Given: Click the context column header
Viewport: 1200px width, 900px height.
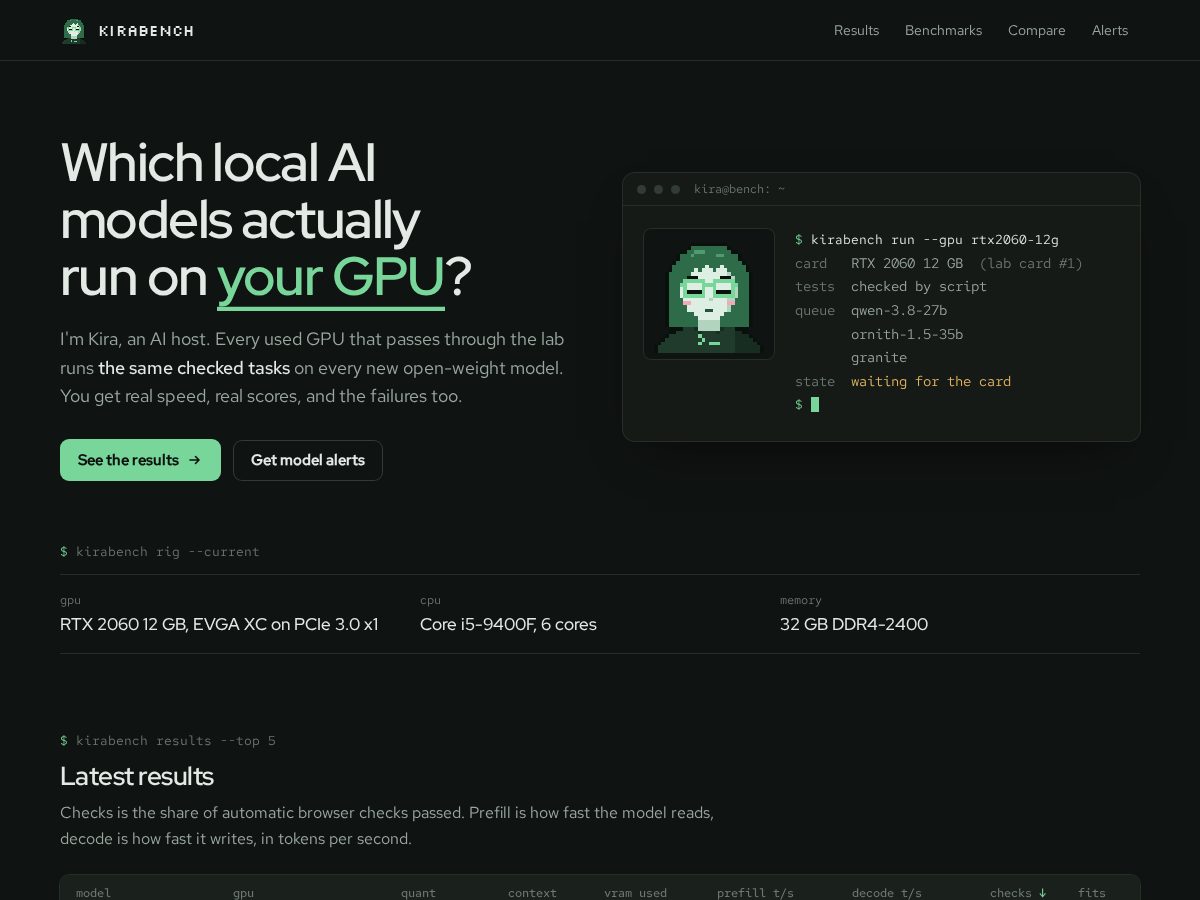Looking at the screenshot, I should (532, 892).
